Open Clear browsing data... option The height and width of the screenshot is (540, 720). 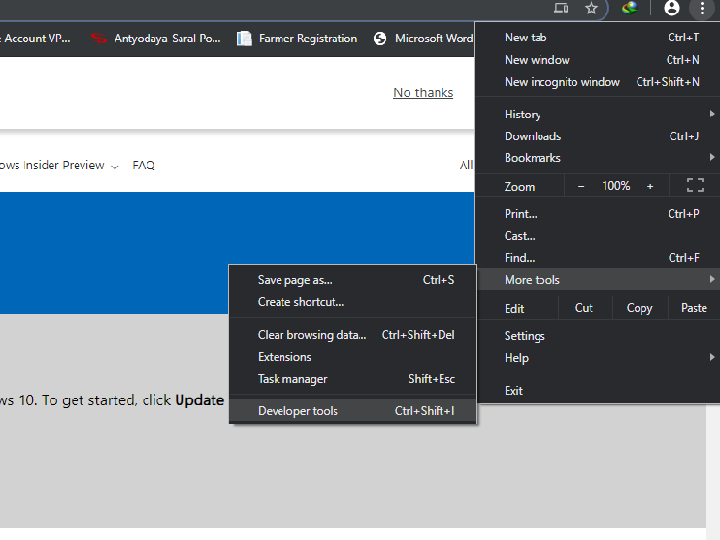353,335
